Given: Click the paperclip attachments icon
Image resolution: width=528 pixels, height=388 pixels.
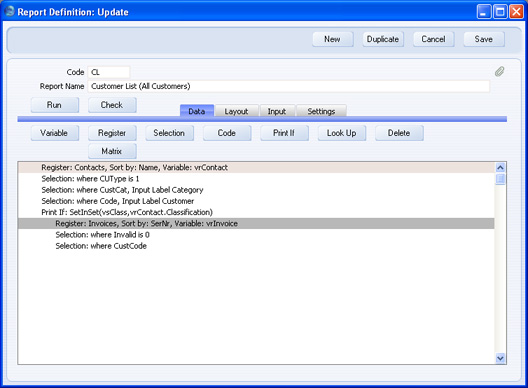Looking at the screenshot, I should [x=499, y=71].
